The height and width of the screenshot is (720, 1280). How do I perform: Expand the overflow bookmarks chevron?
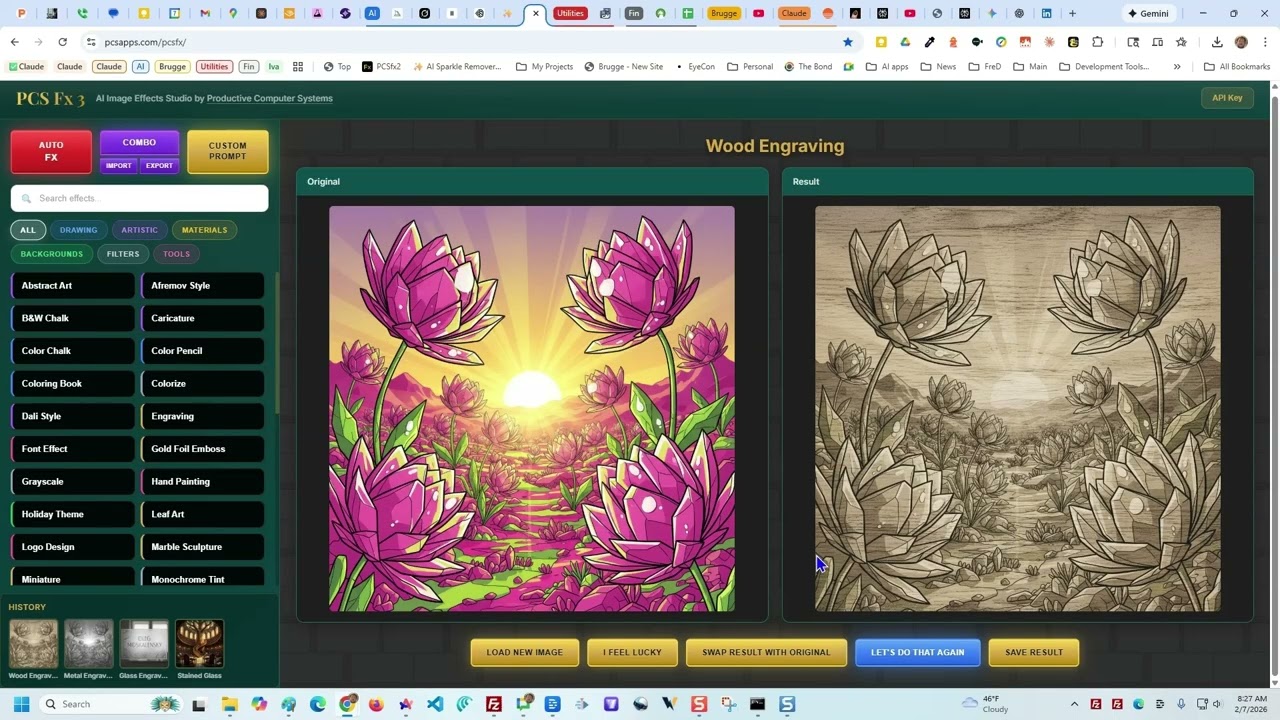click(x=1177, y=67)
